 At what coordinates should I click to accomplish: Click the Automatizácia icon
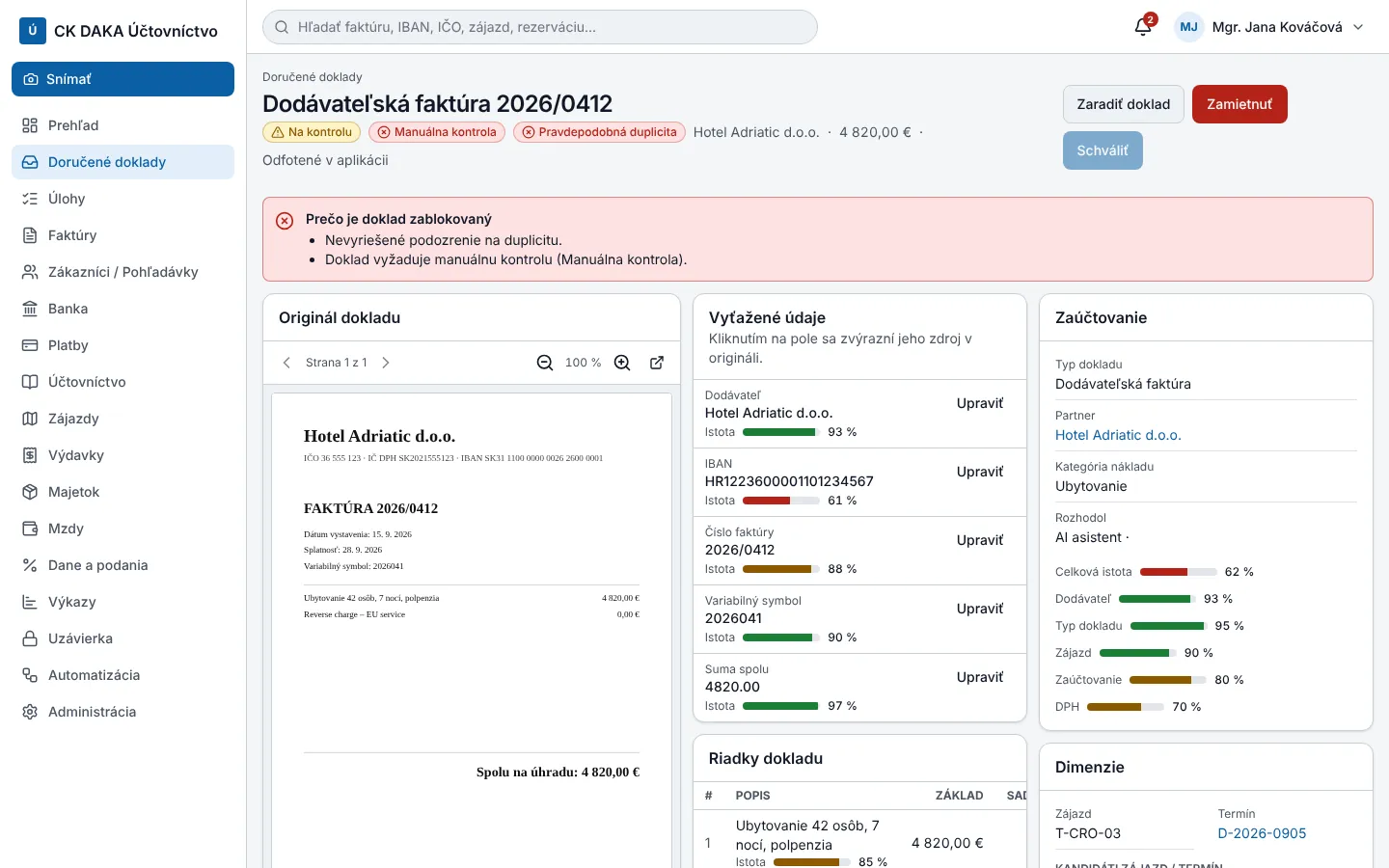[x=30, y=675]
